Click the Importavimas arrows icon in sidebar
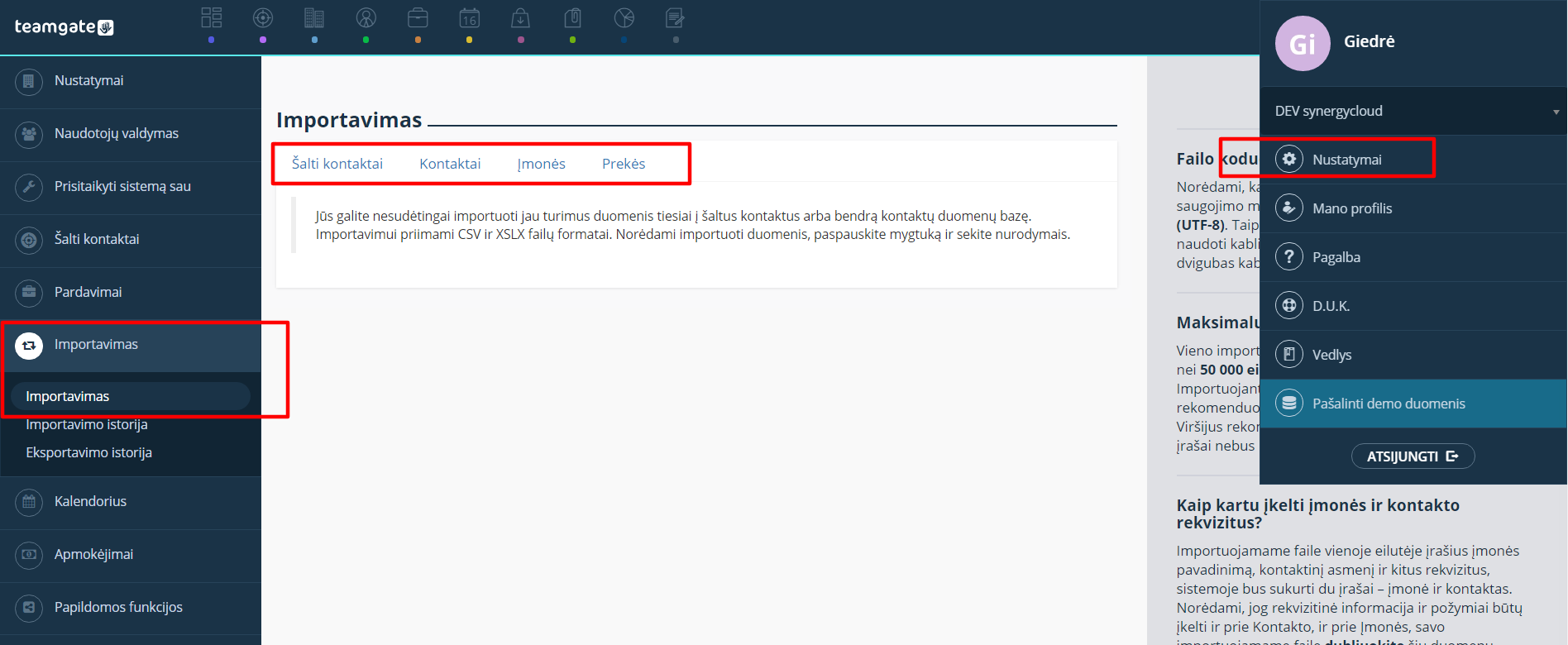 (29, 346)
